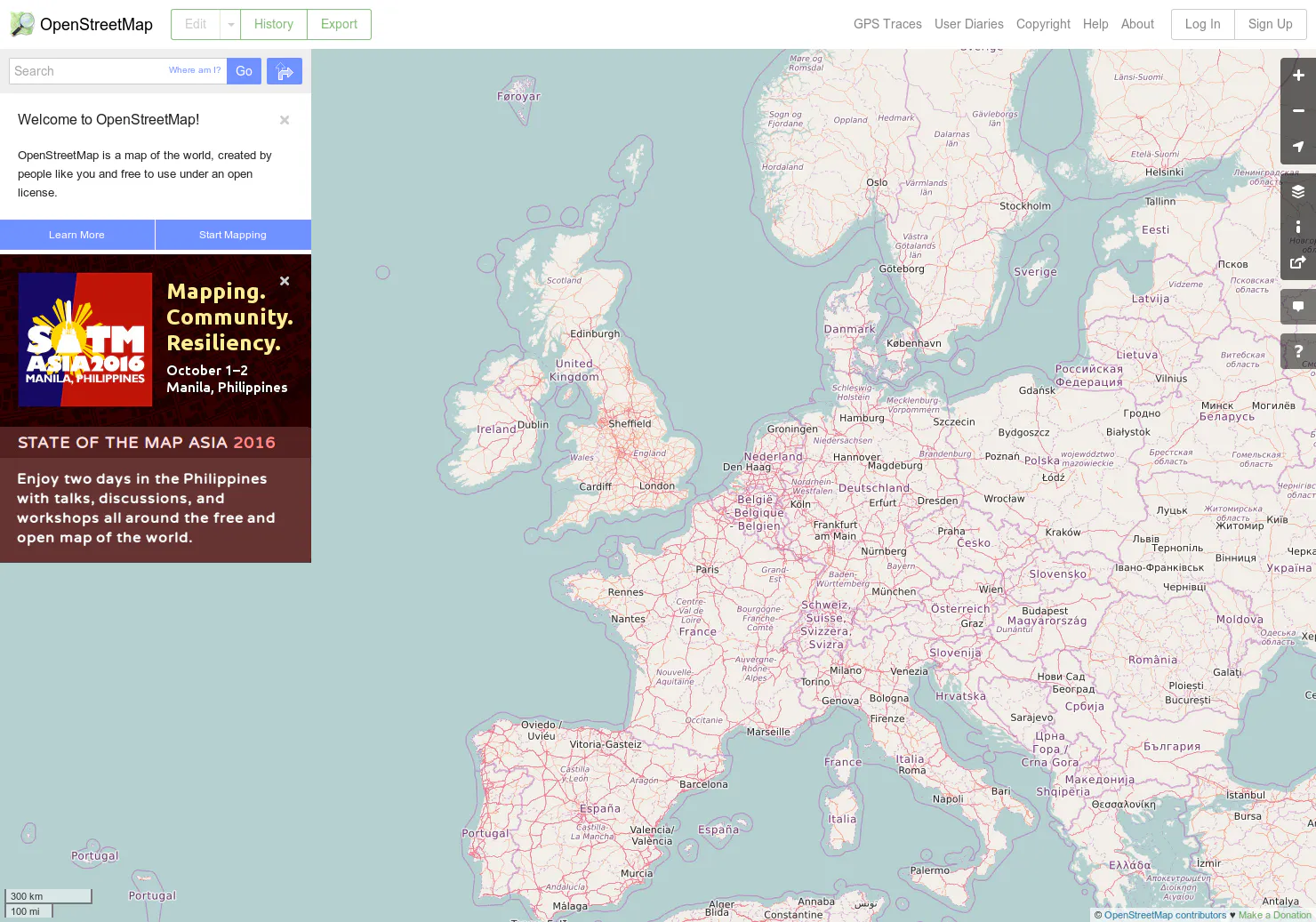Click the Learn More button
1316x922 pixels.
point(77,235)
